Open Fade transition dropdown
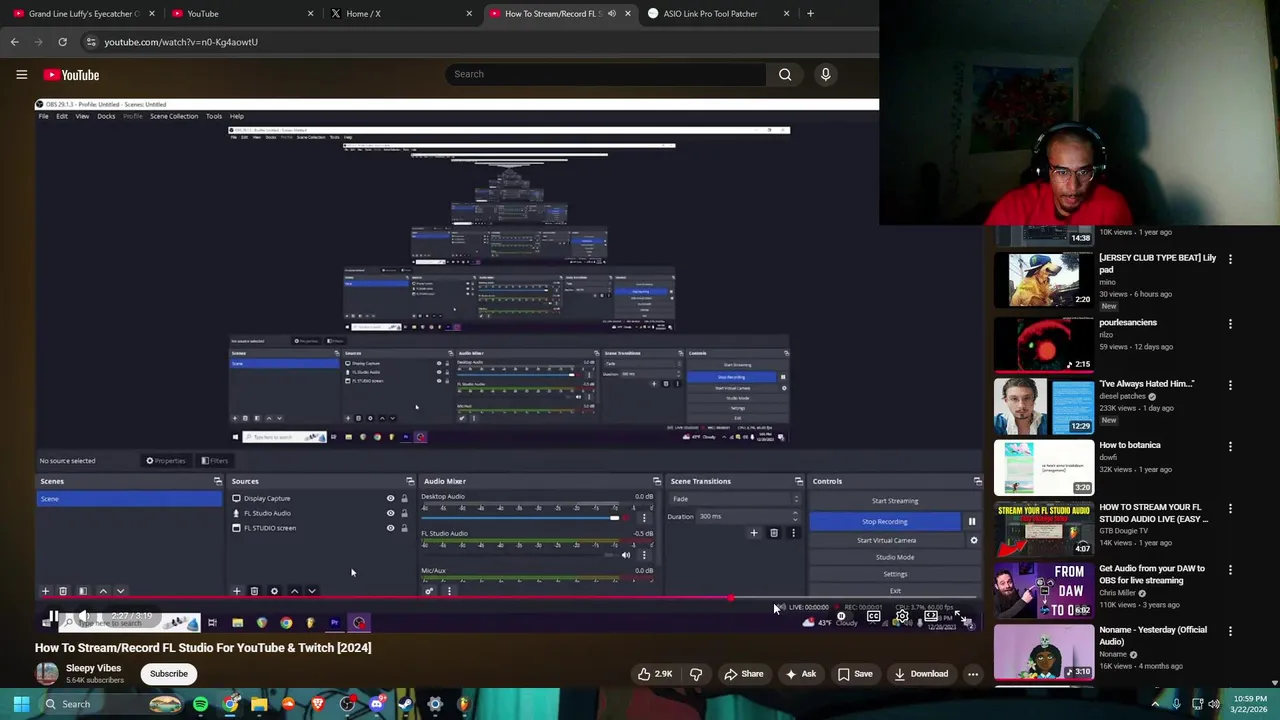Viewport: 1280px width, 720px height. (x=736, y=499)
